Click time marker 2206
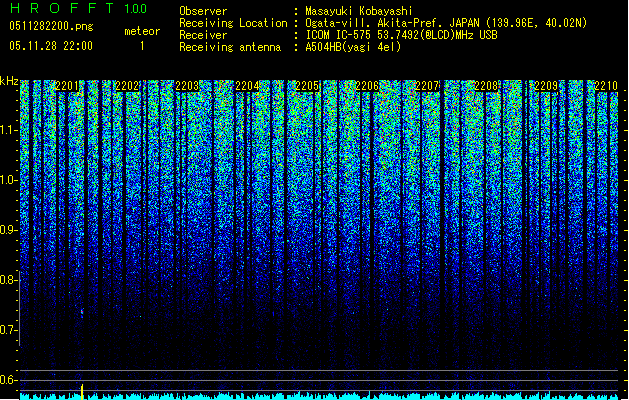The width and height of the screenshot is (629, 400). coord(367,86)
